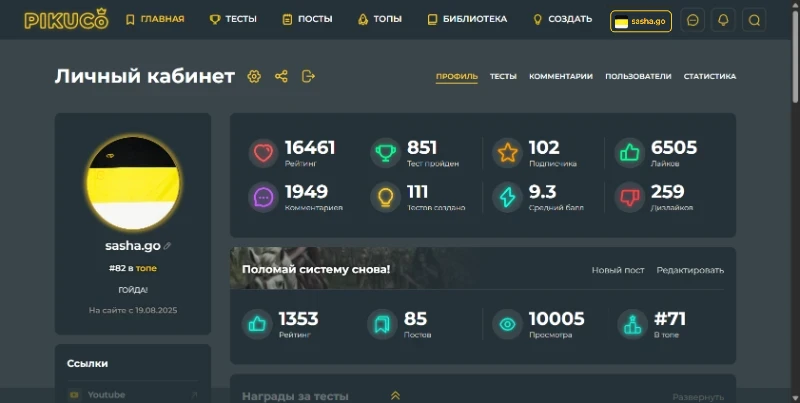The width and height of the screenshot is (800, 403).
Task: Go to ГЛАВНАЯ in the top navigation
Action: 155,19
